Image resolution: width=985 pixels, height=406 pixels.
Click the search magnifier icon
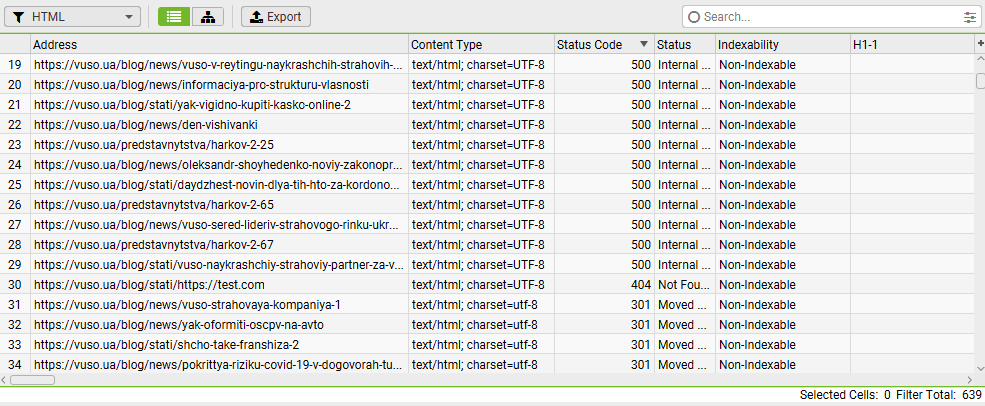(x=694, y=17)
